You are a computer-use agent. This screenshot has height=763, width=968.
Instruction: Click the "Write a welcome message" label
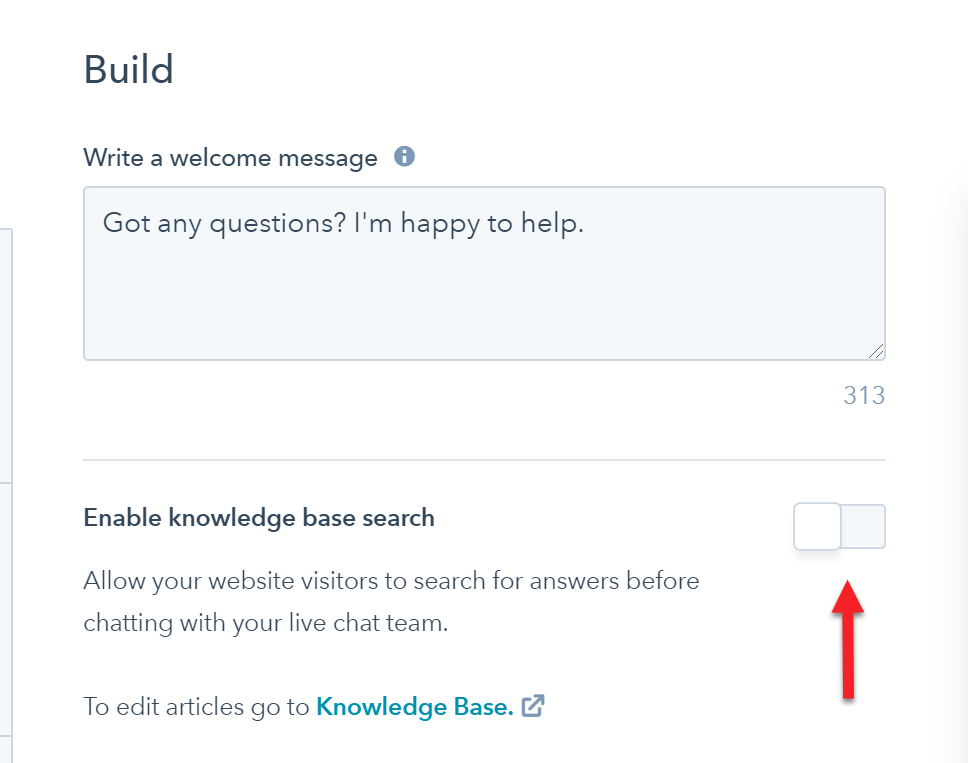(230, 158)
